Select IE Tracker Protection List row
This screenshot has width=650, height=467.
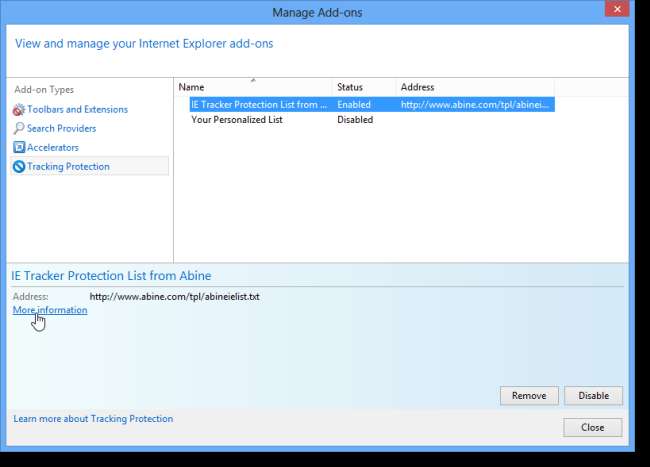[372, 104]
